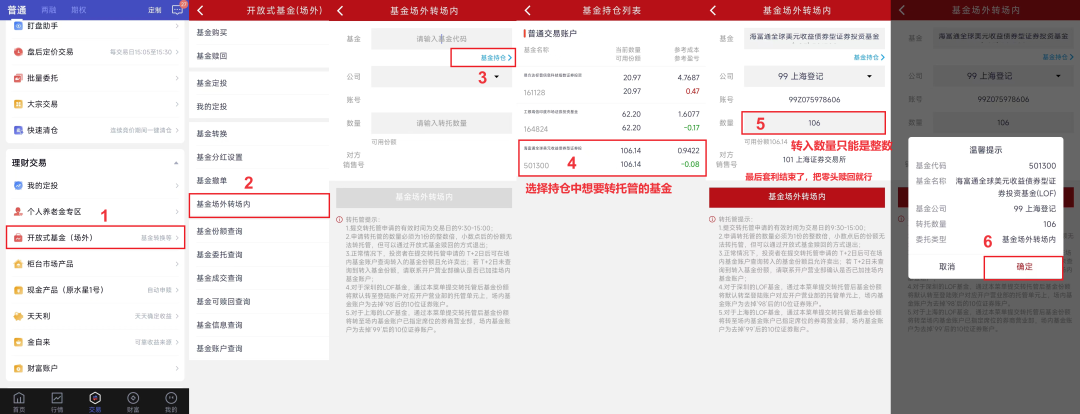Open the 盯盘助手 icon entry
The height and width of the screenshot is (414, 1080).
pos(18,25)
